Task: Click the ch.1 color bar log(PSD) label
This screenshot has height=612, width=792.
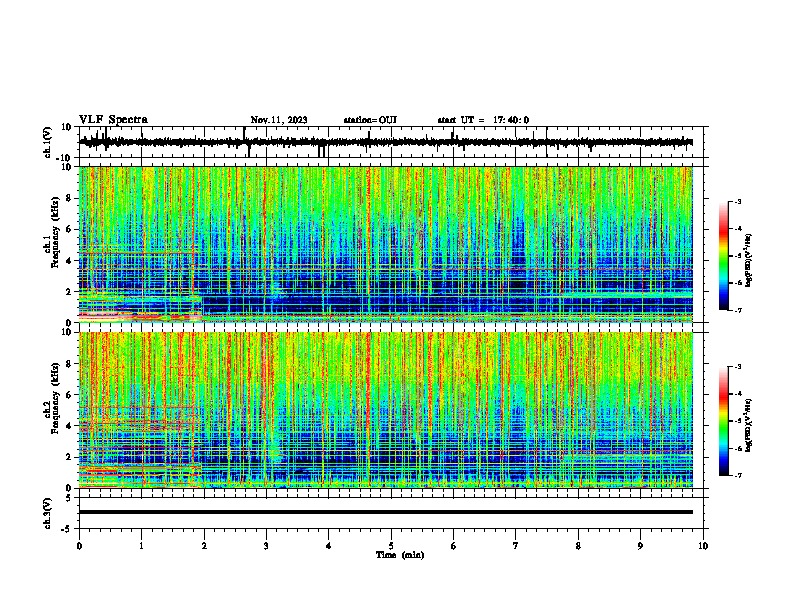Action: coord(748,260)
